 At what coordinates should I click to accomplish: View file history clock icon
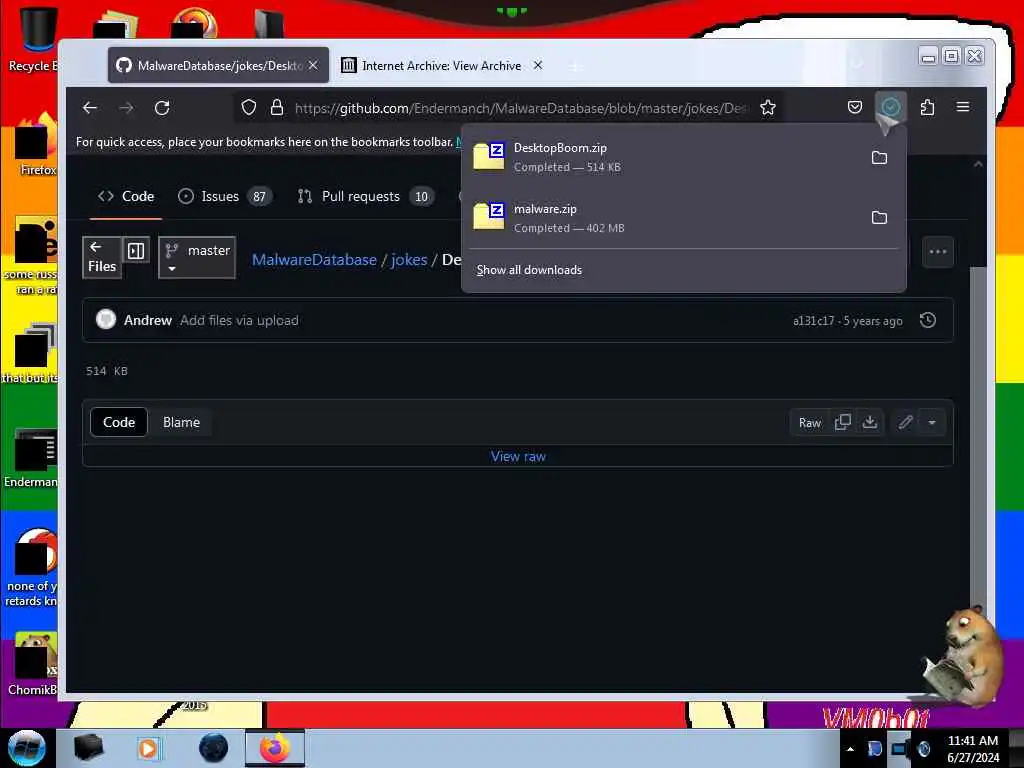[927, 321]
